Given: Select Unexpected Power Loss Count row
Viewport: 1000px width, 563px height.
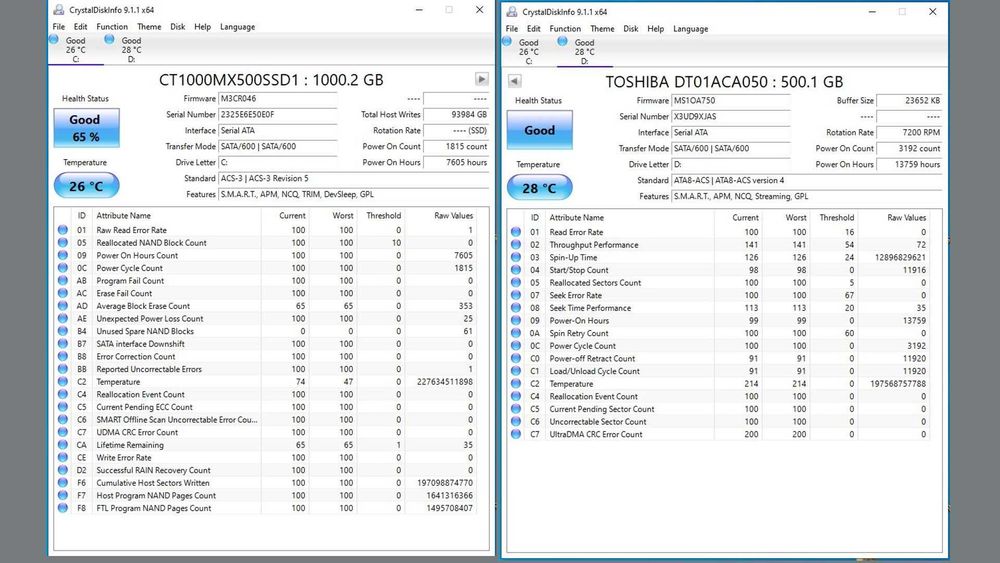Looking at the screenshot, I should click(x=265, y=318).
